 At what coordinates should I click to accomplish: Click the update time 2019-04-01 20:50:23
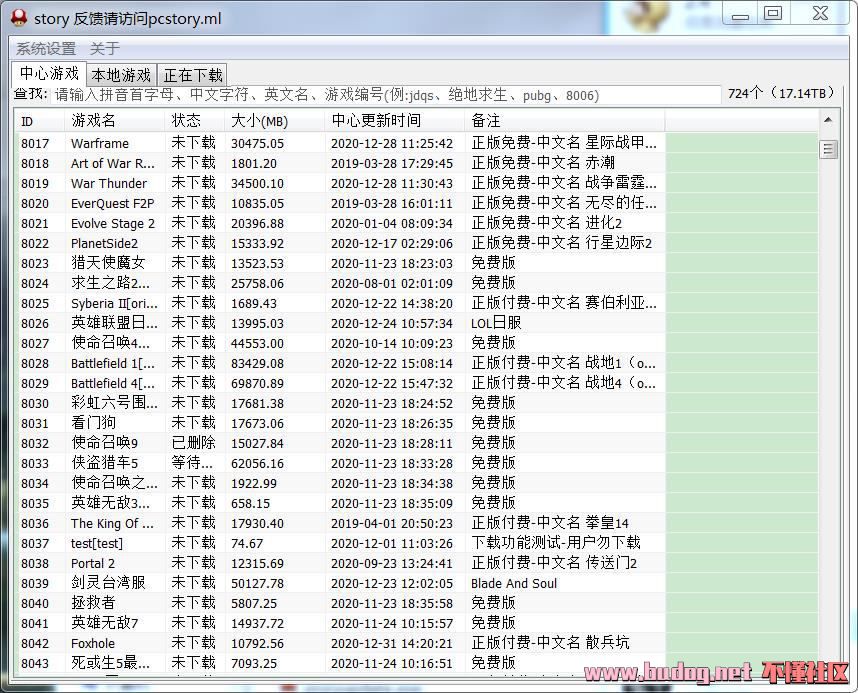click(392, 523)
